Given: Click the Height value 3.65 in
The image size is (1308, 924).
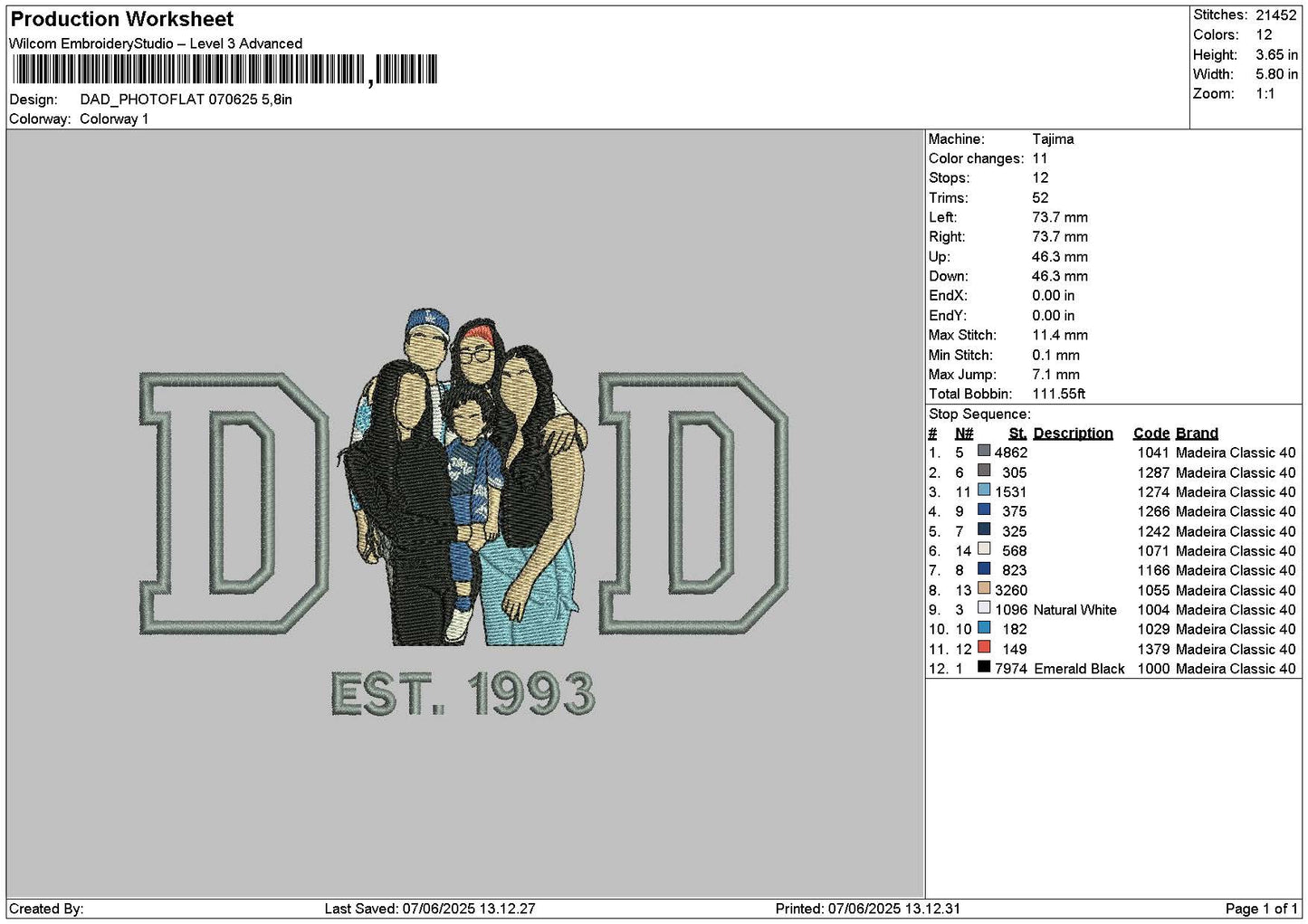Looking at the screenshot, I should [x=1276, y=54].
